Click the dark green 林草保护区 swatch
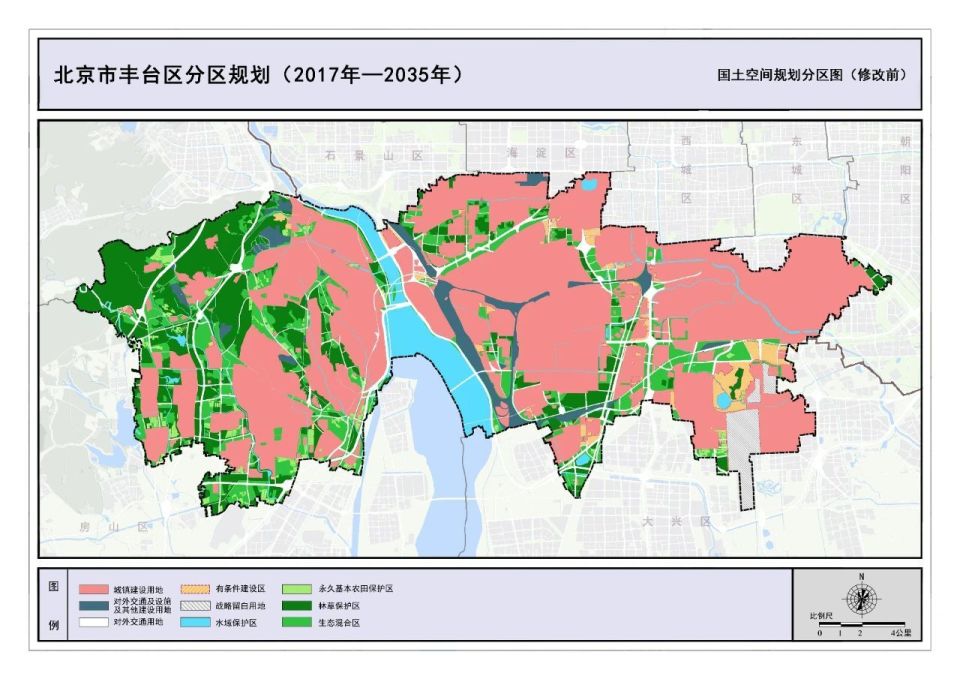 [297, 606]
